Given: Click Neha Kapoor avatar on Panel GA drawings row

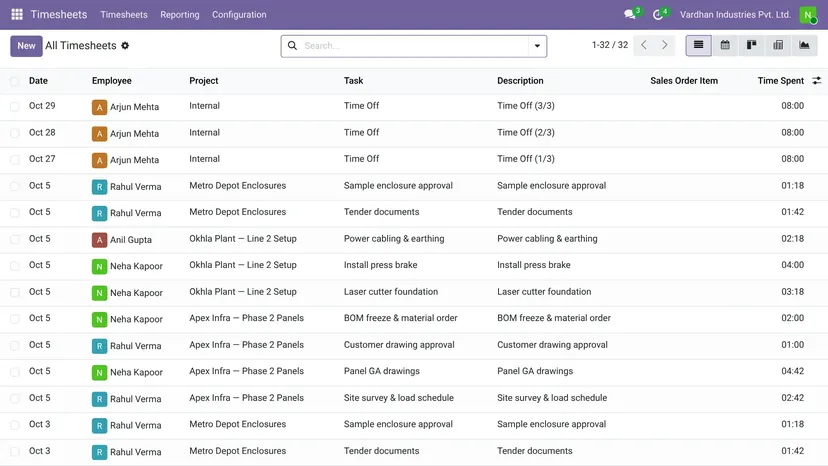Looking at the screenshot, I should point(99,372).
